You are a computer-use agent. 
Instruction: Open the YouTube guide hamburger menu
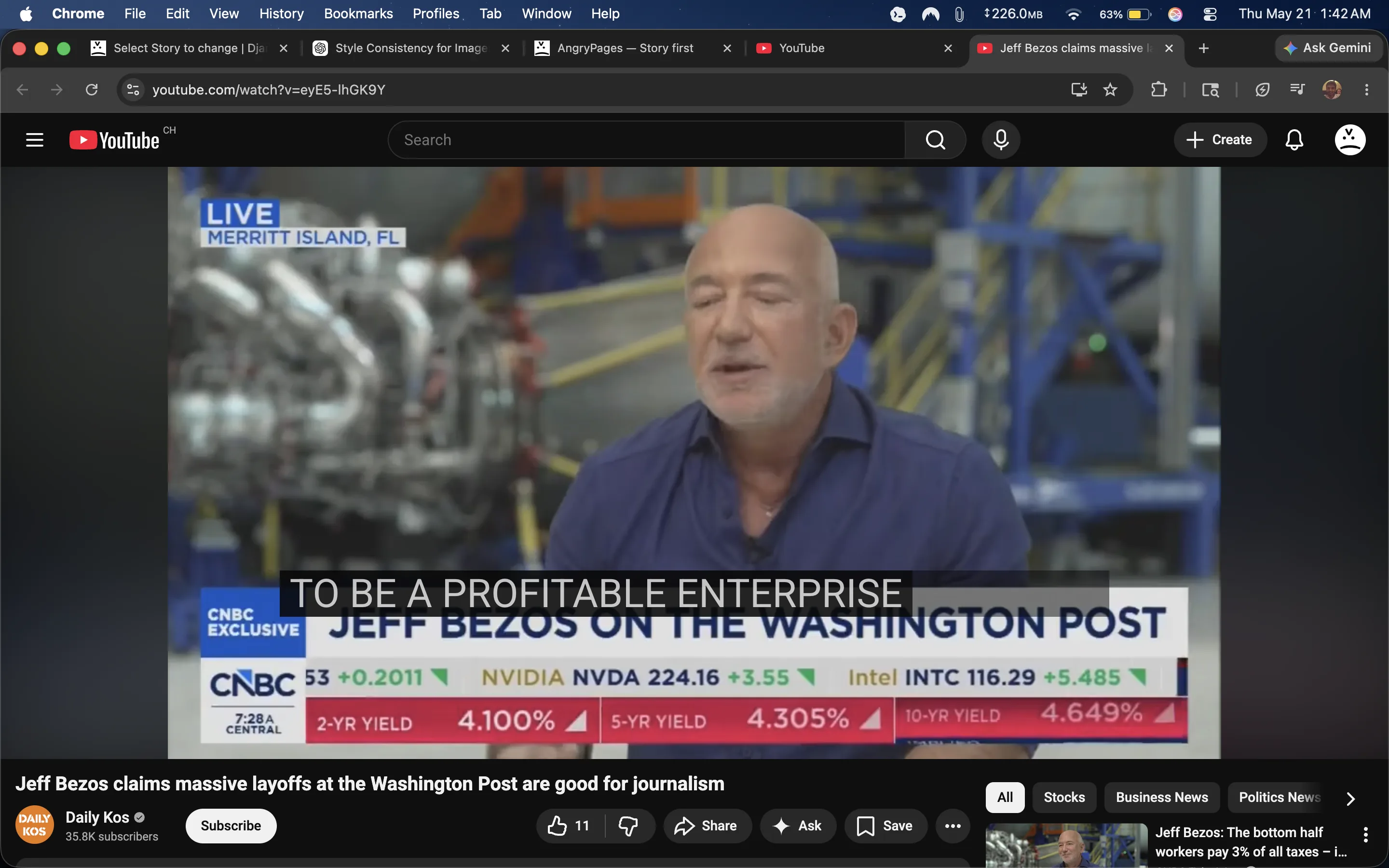34,139
